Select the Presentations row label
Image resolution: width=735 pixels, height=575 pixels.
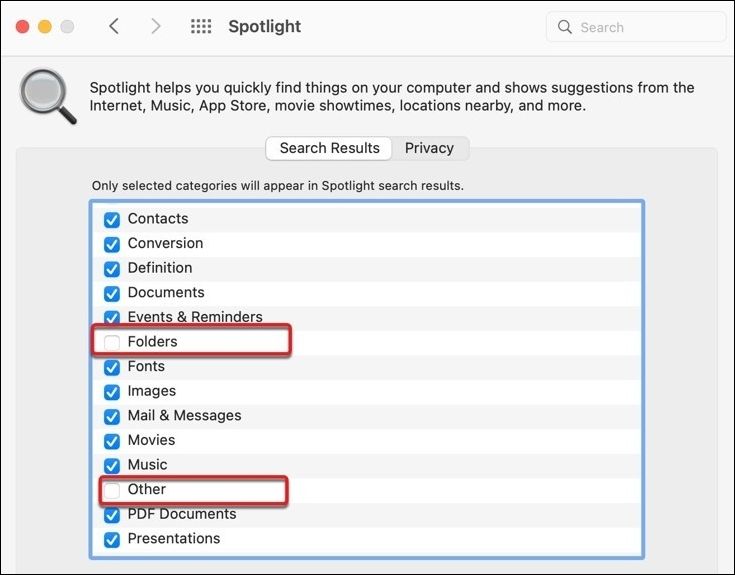(x=173, y=539)
